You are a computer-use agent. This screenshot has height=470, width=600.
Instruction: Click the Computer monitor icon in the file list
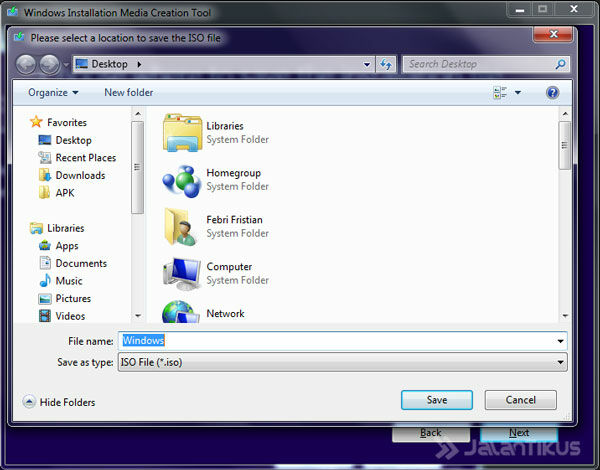[182, 274]
